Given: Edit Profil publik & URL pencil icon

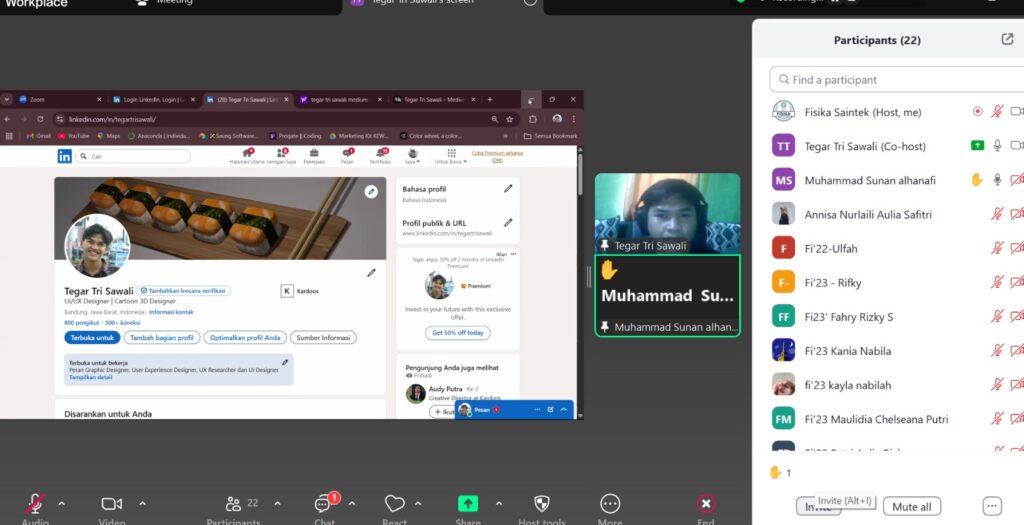Looking at the screenshot, I should point(508,223).
